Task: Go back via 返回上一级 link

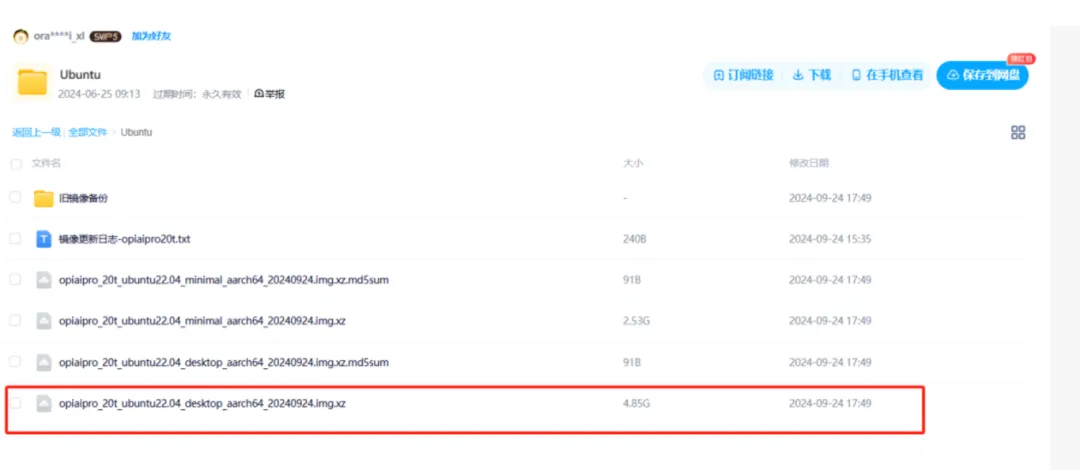Action: tap(36, 132)
